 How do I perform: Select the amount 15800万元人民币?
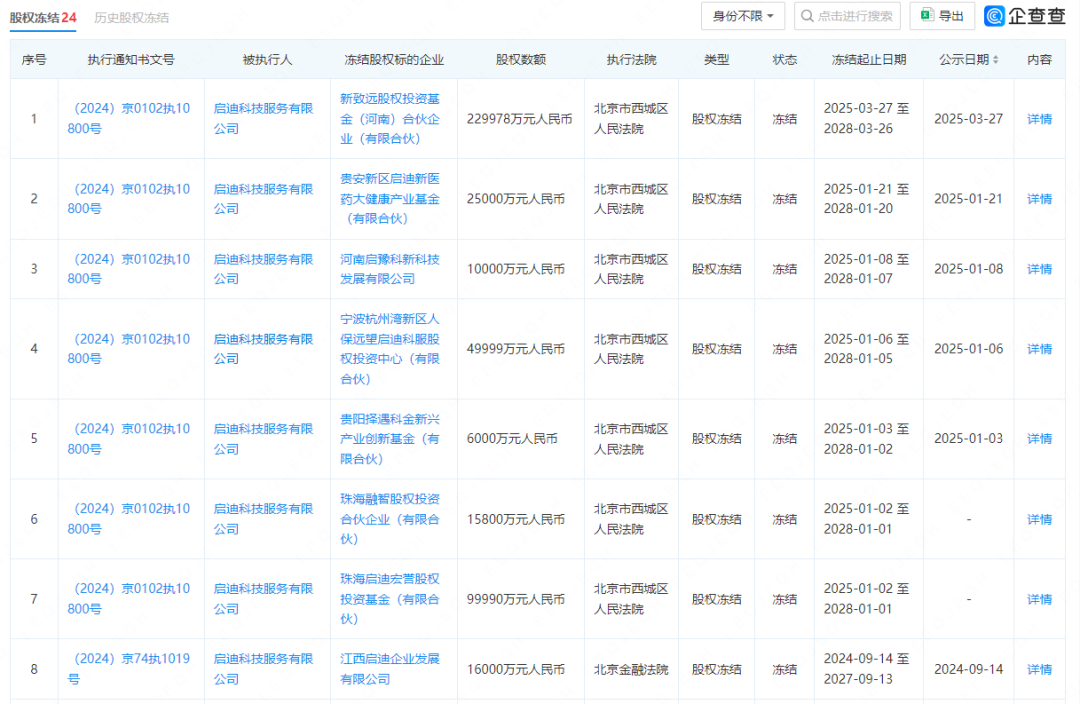click(516, 519)
